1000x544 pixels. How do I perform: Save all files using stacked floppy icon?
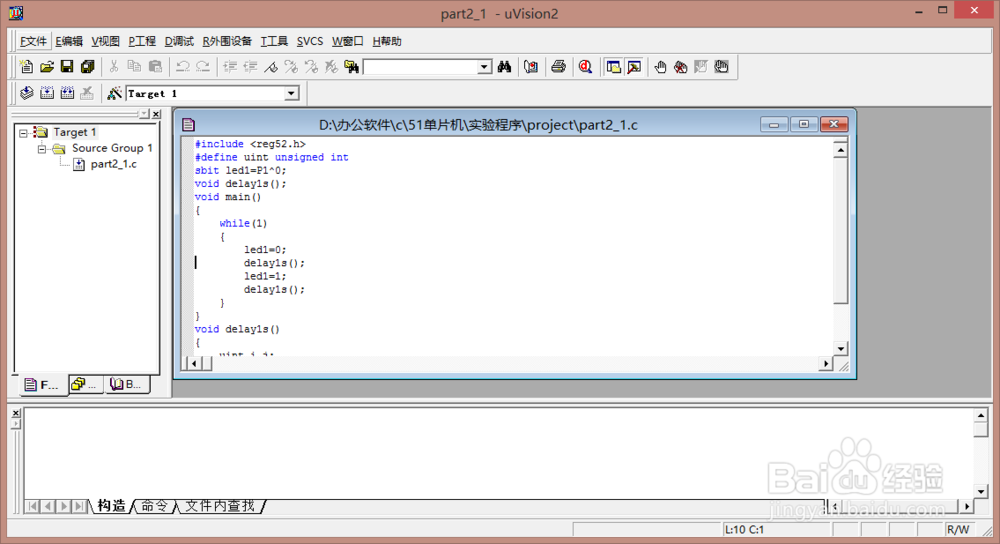click(x=87, y=66)
